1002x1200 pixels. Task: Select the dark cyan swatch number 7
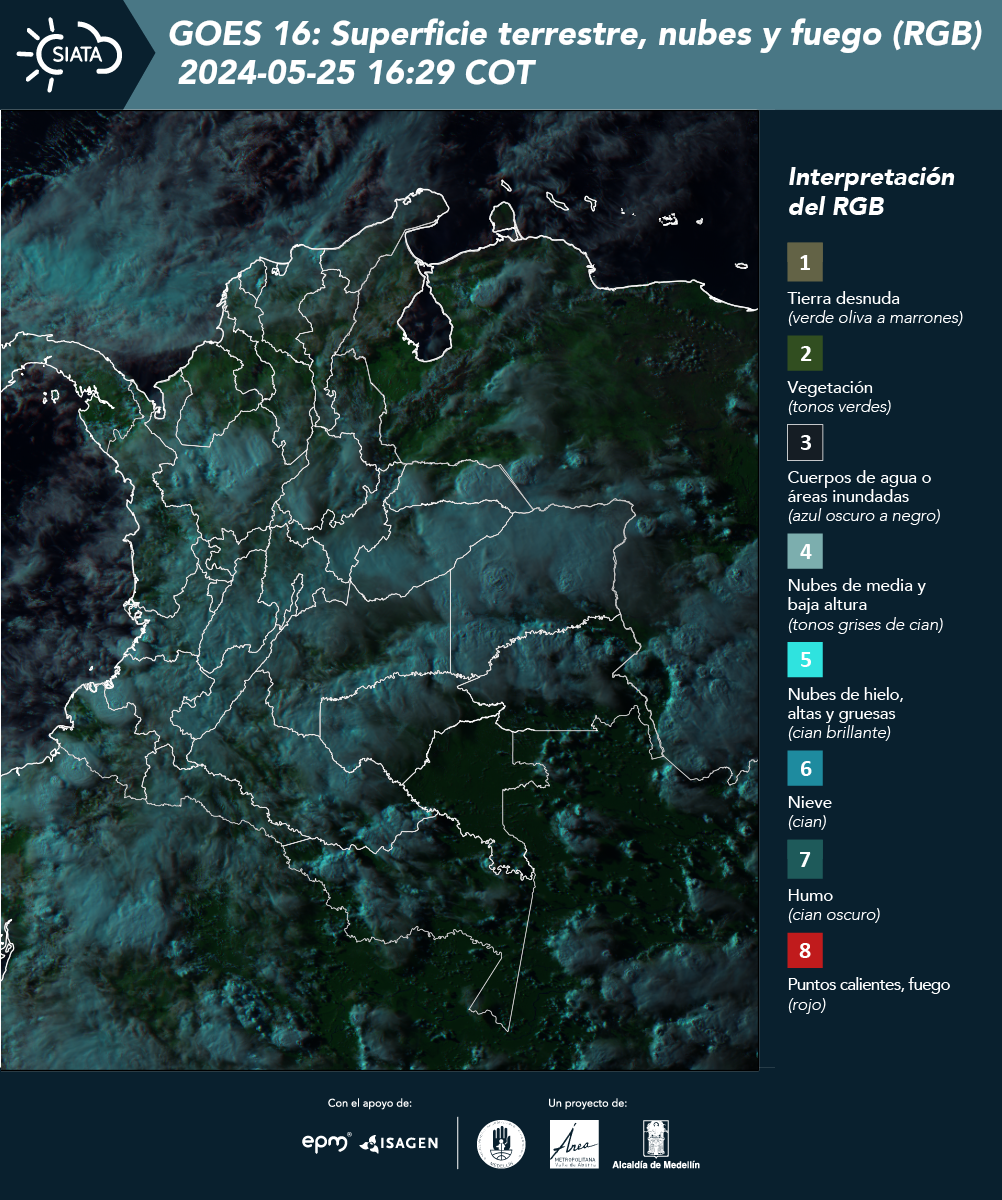(x=805, y=859)
